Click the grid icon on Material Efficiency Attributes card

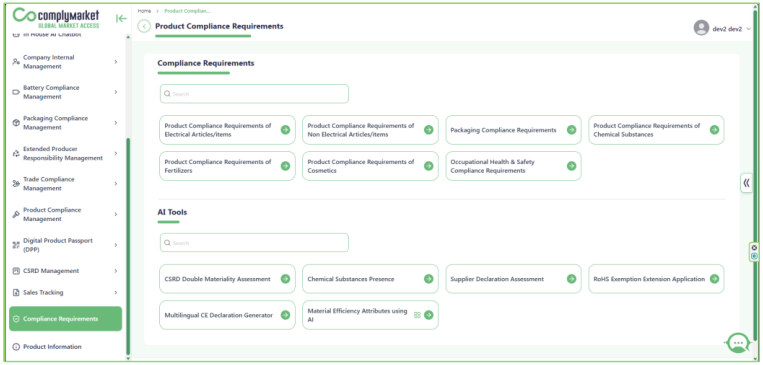coord(417,315)
